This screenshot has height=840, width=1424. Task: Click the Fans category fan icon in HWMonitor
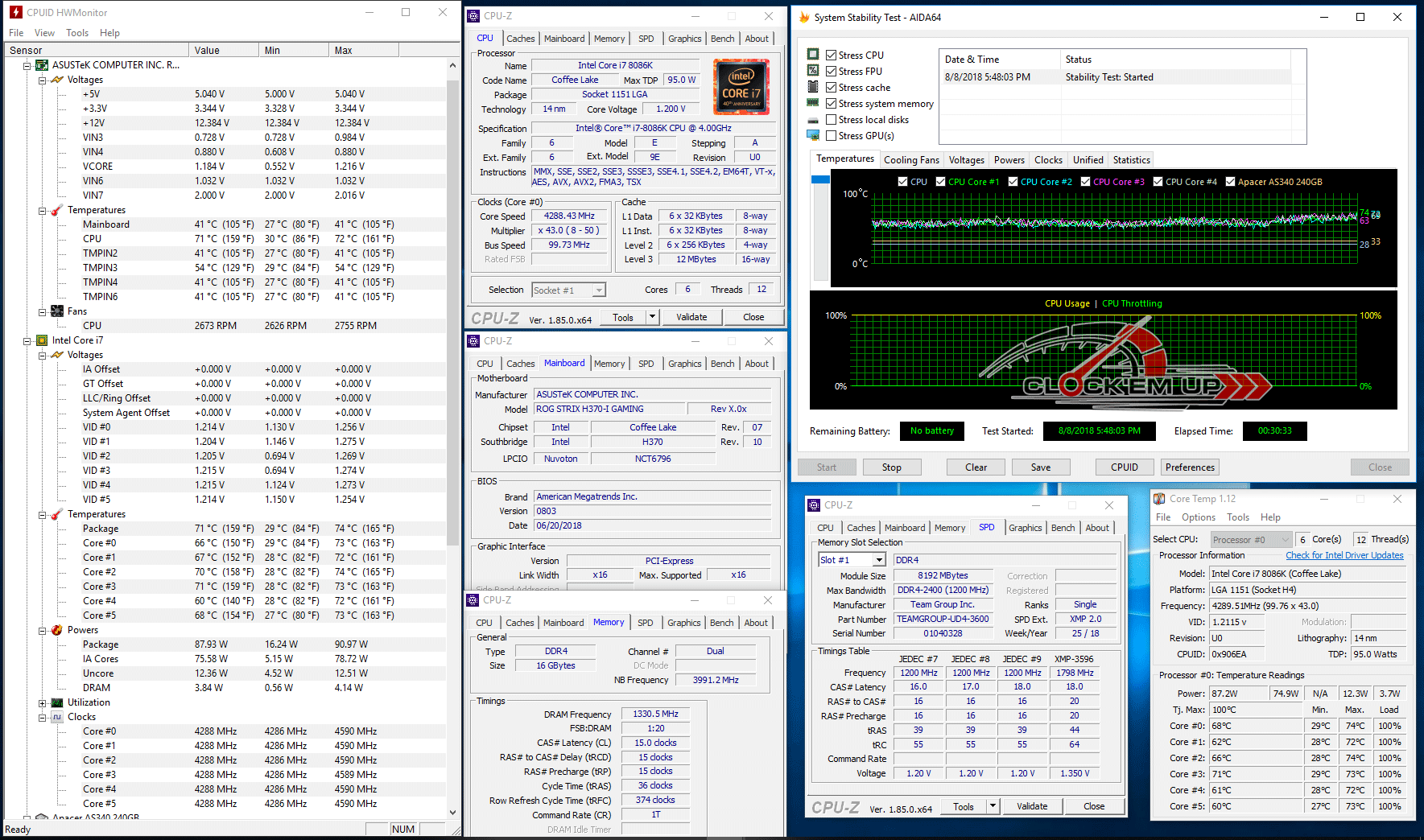pyautogui.click(x=57, y=311)
